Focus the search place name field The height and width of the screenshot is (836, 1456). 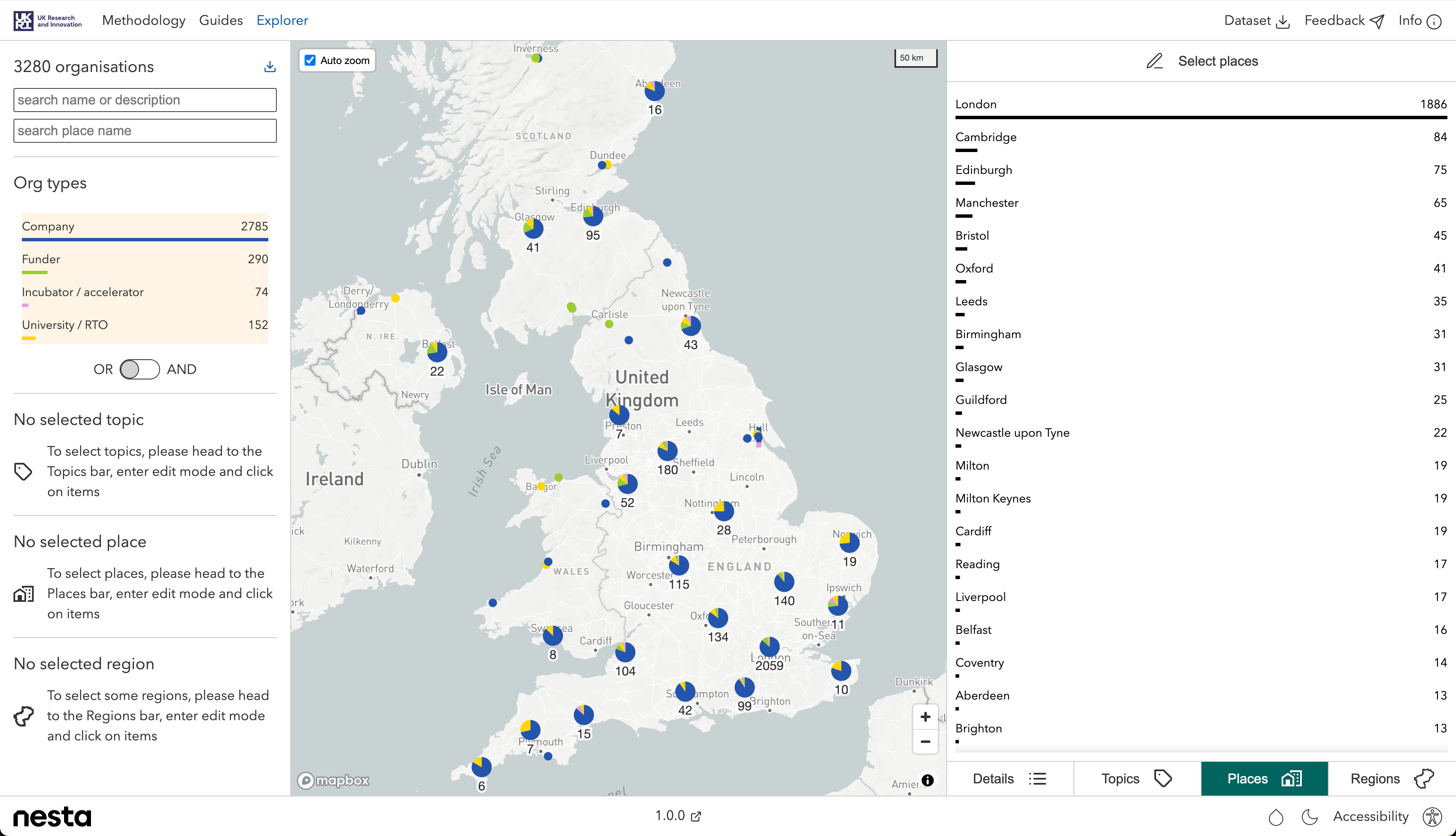(x=145, y=131)
